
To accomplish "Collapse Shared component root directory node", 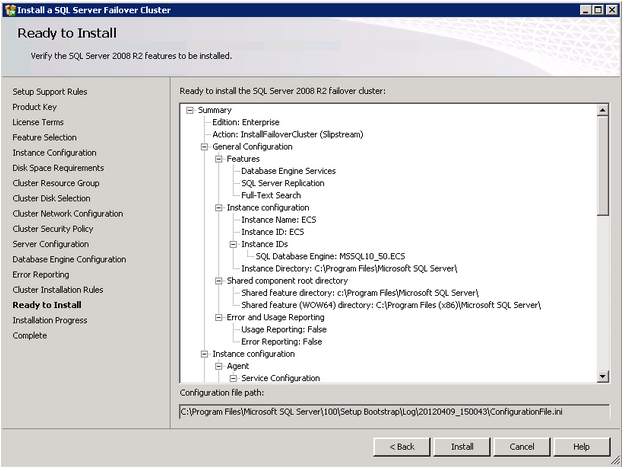I will pos(219,281).
